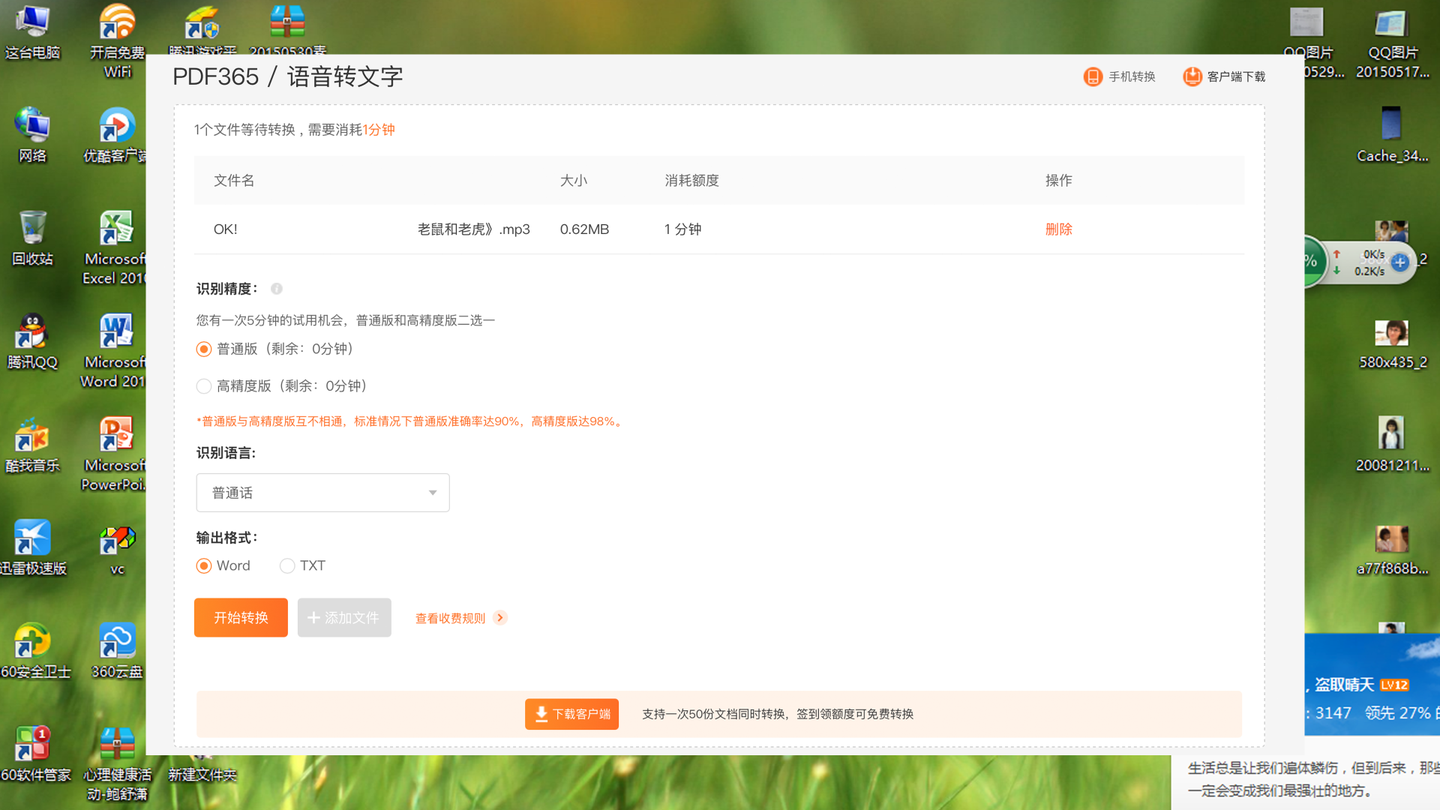Click the 消耗额度 column header

pyautogui.click(x=692, y=180)
